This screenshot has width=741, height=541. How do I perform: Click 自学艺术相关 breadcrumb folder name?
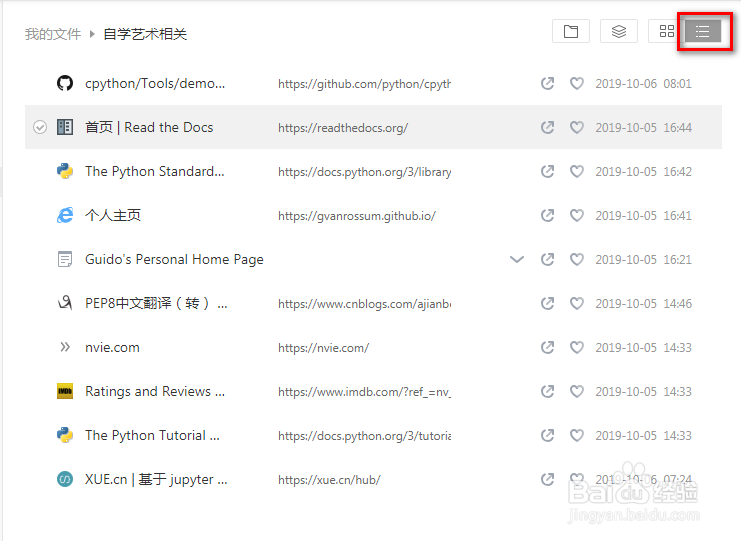point(145,34)
